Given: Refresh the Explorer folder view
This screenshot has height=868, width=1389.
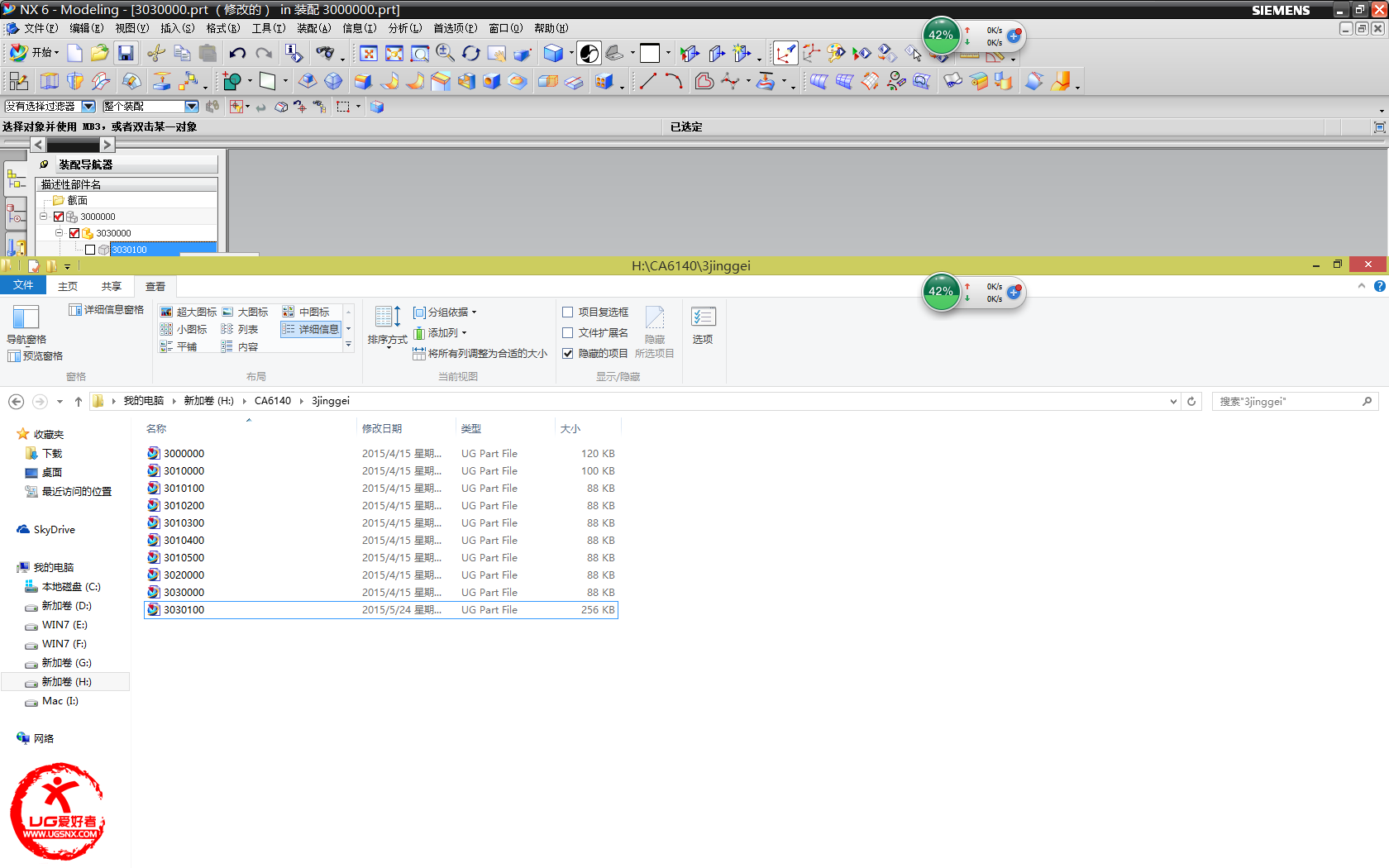Looking at the screenshot, I should (1191, 402).
